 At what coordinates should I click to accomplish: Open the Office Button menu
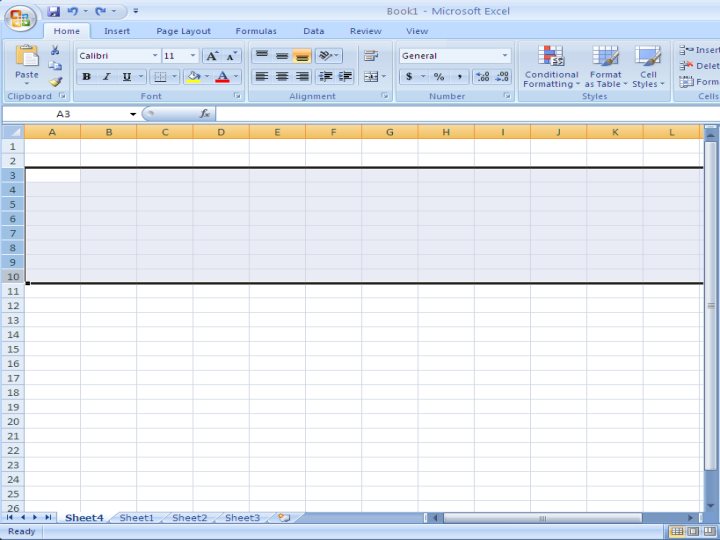coord(20,18)
